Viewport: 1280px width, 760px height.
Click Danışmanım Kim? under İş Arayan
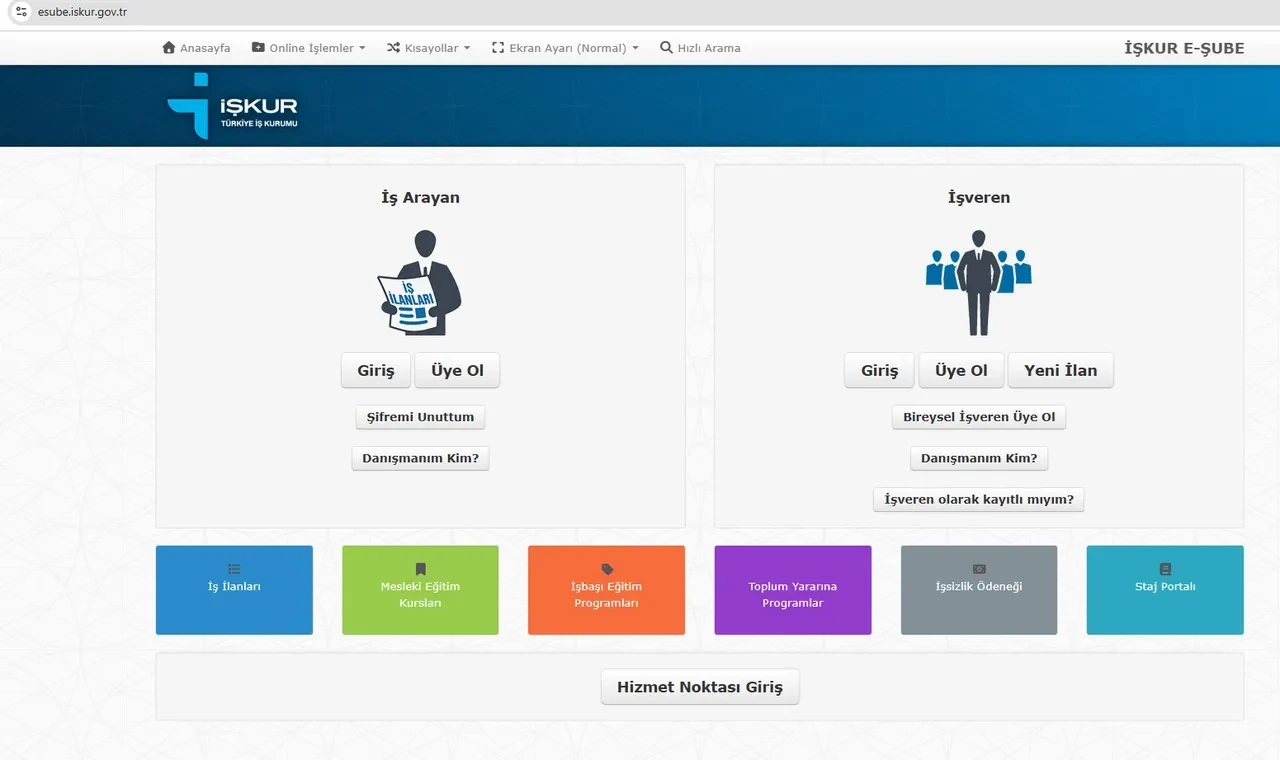(420, 458)
